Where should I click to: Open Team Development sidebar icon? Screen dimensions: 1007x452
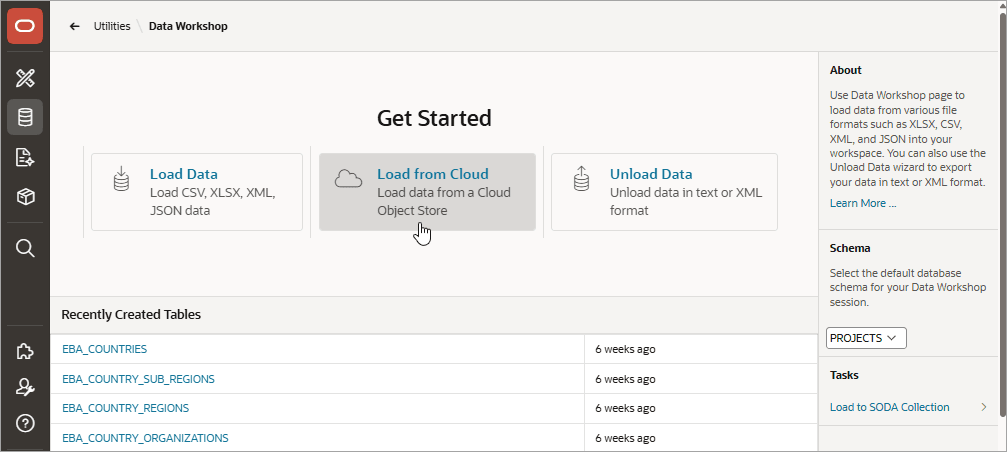pyautogui.click(x=25, y=157)
